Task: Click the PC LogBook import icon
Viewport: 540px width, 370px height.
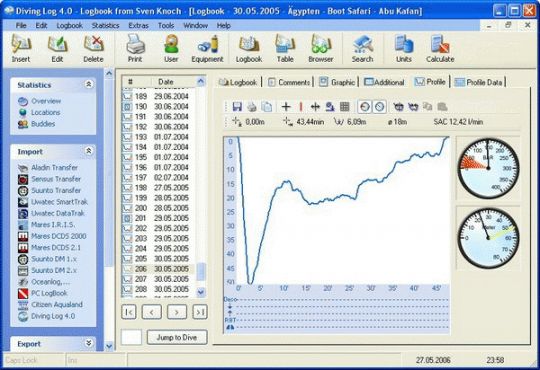Action: (x=23, y=293)
